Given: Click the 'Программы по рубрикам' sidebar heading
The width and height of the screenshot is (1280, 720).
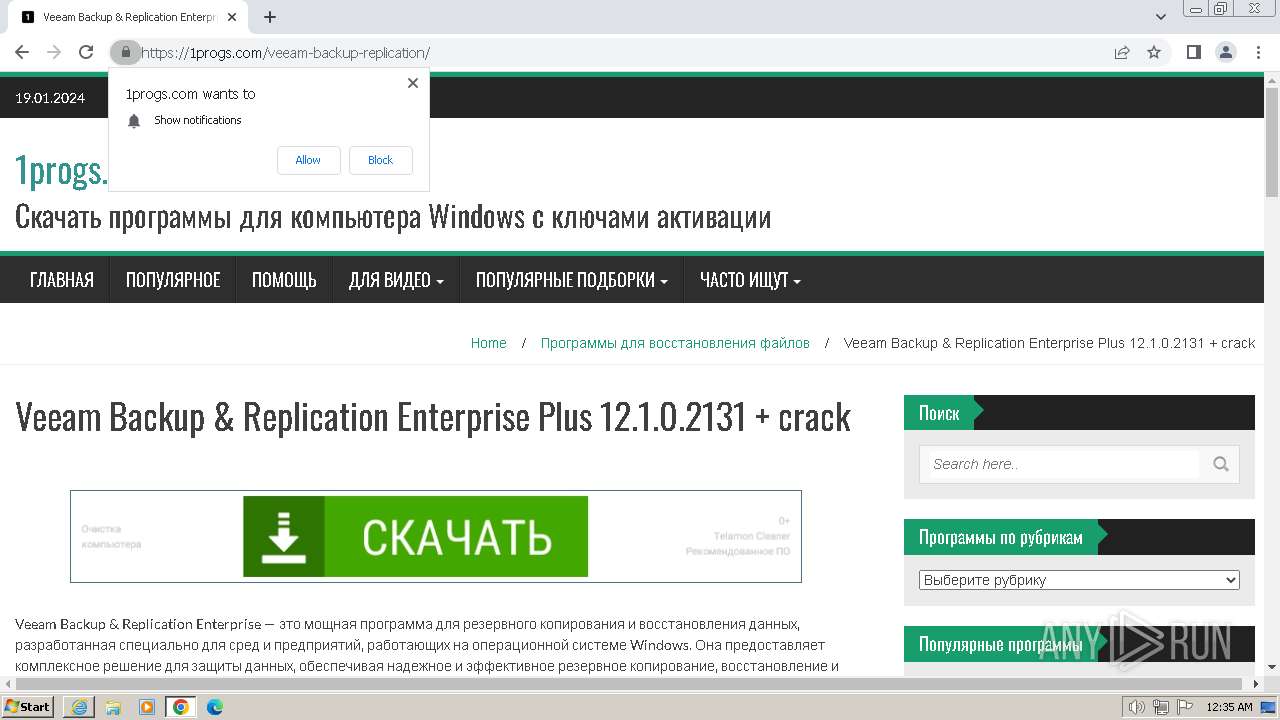Looking at the screenshot, I should point(1001,537).
